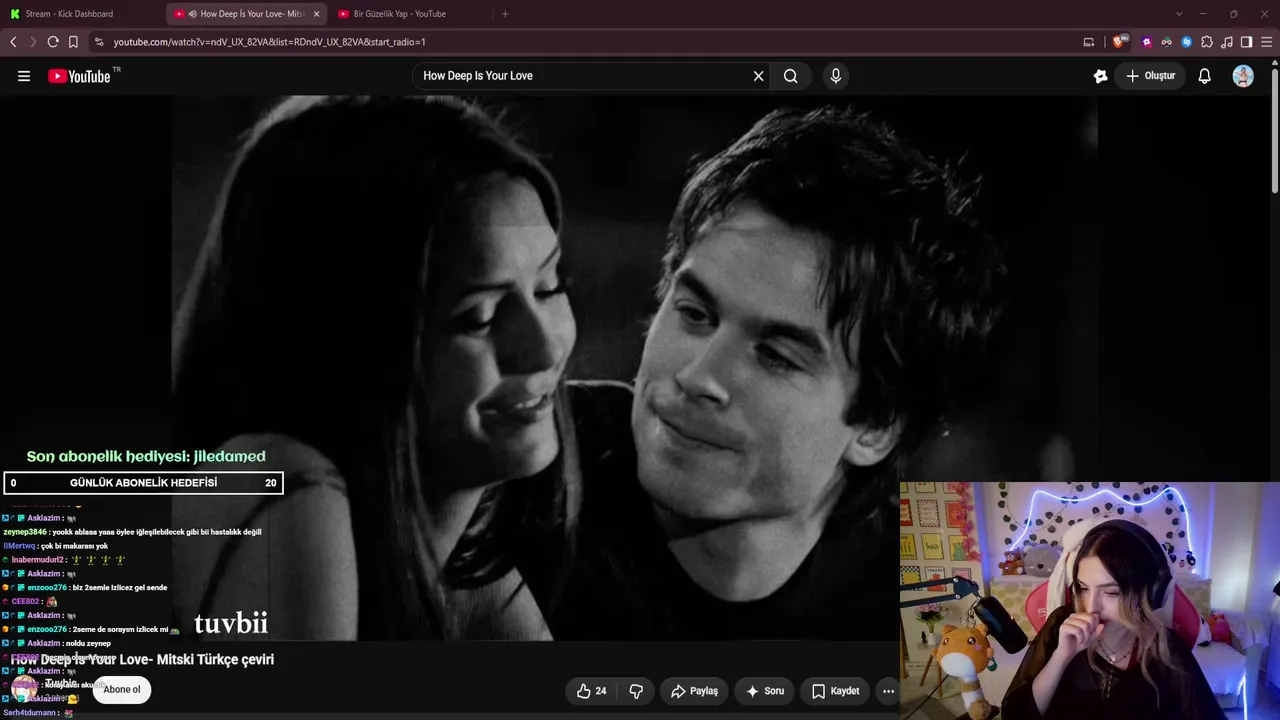
Task: Open the purple star extension
Action: [1147, 42]
